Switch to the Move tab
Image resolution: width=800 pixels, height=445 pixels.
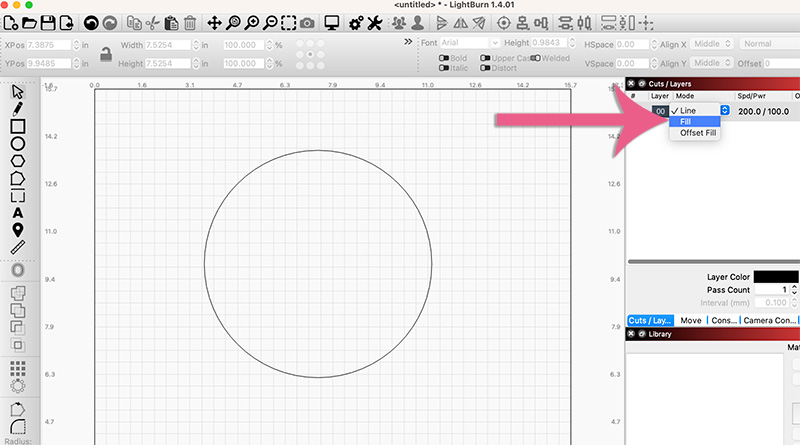click(x=690, y=320)
